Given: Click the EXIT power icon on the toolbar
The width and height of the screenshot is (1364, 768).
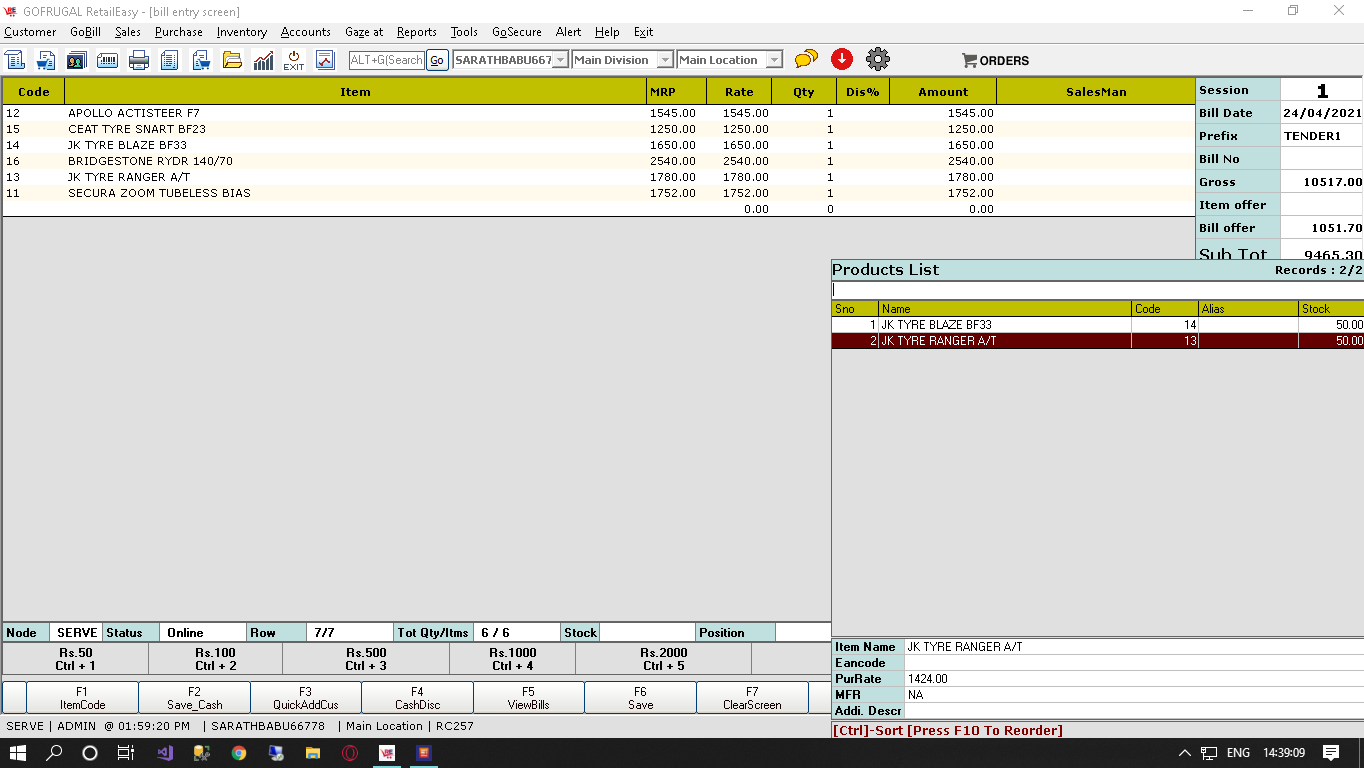Looking at the screenshot, I should point(293,60).
